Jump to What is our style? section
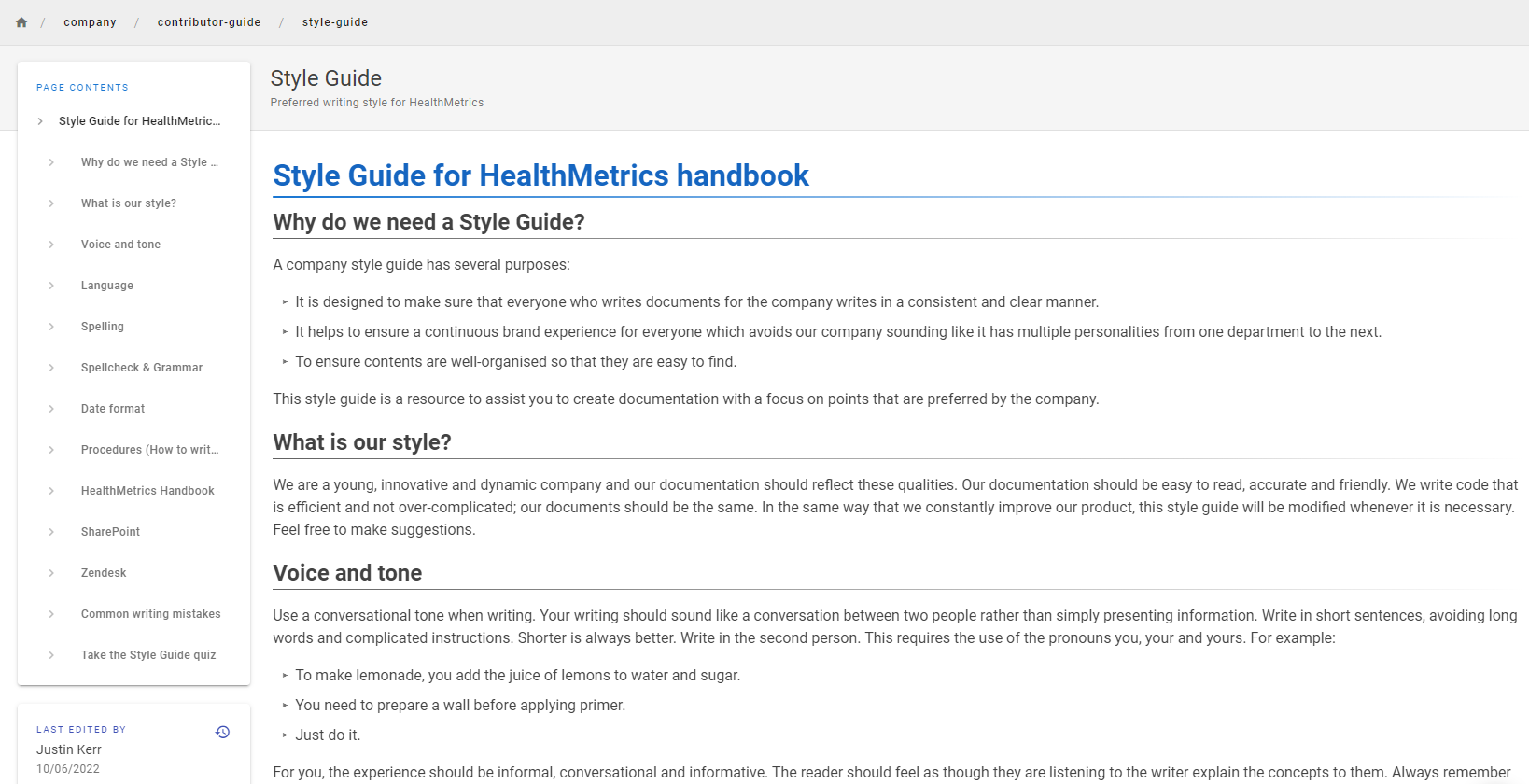The height and width of the screenshot is (784, 1529). [x=129, y=203]
